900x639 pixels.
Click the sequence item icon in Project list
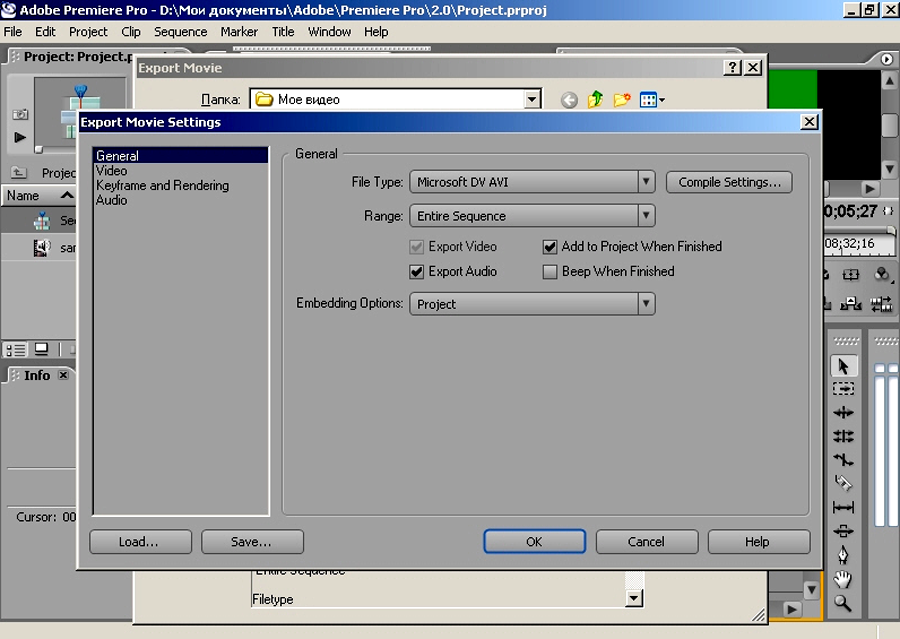(x=42, y=220)
